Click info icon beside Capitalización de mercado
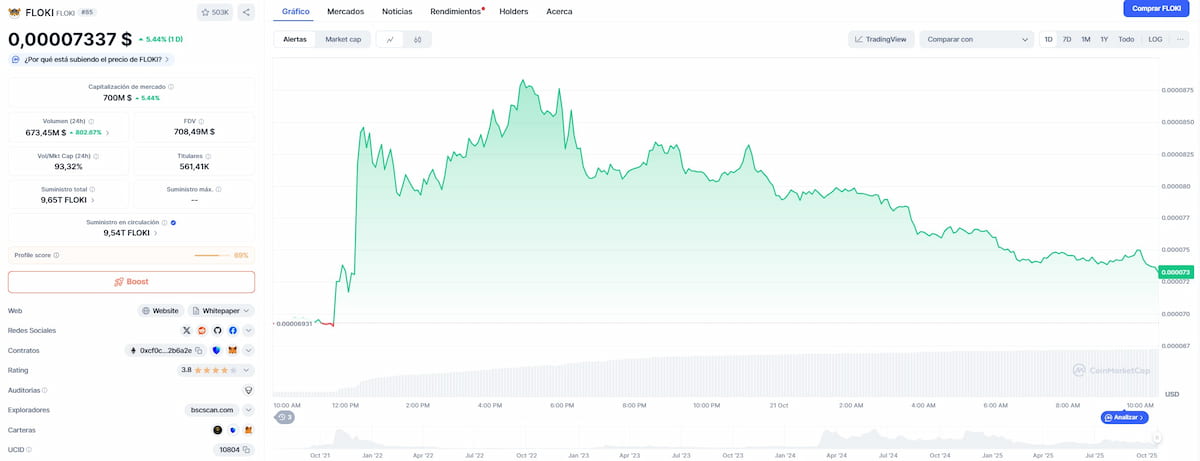Image resolution: width=1200 pixels, height=461 pixels. point(171,87)
